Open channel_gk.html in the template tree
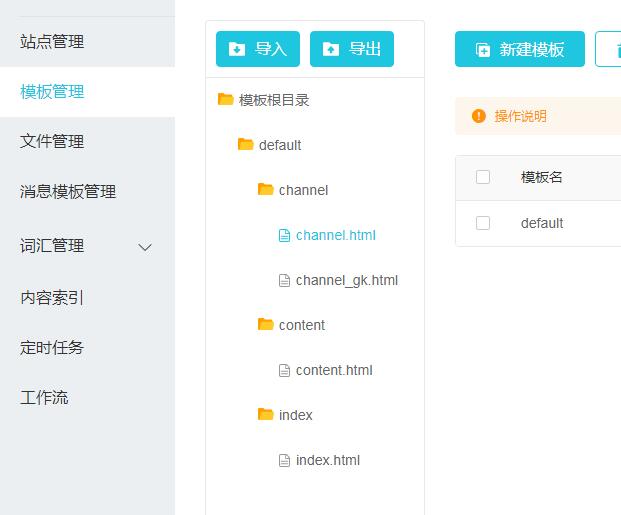The image size is (621, 515). point(346,280)
